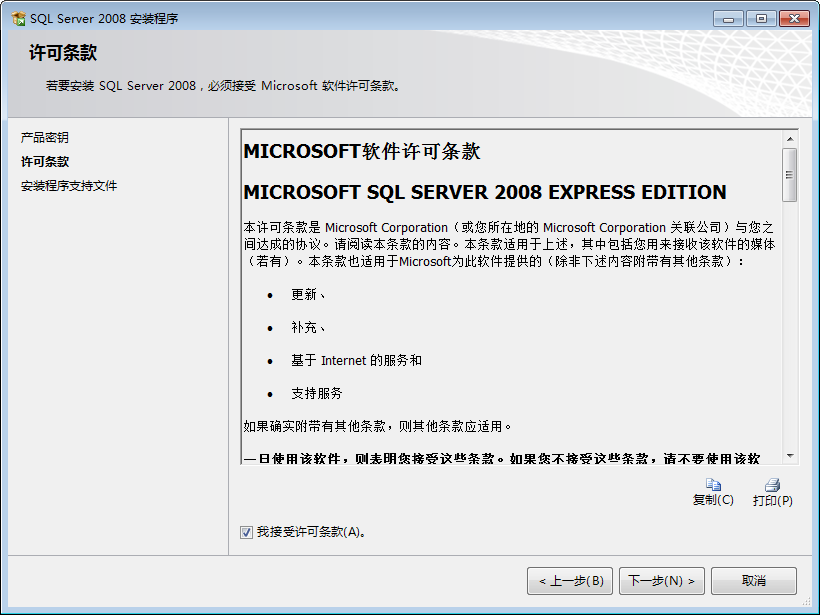Click the scroll up arrow in license box
The image size is (820, 615).
790,139
